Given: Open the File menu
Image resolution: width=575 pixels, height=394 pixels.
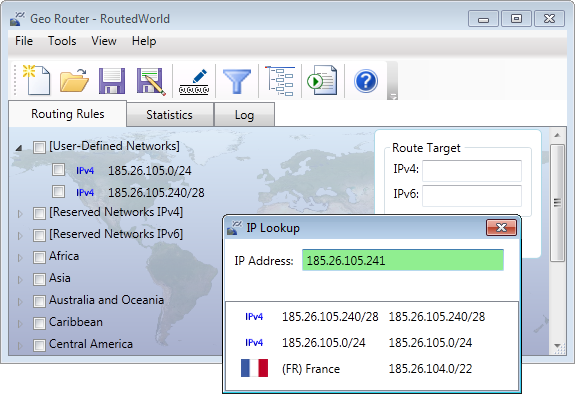Looking at the screenshot, I should pos(24,41).
